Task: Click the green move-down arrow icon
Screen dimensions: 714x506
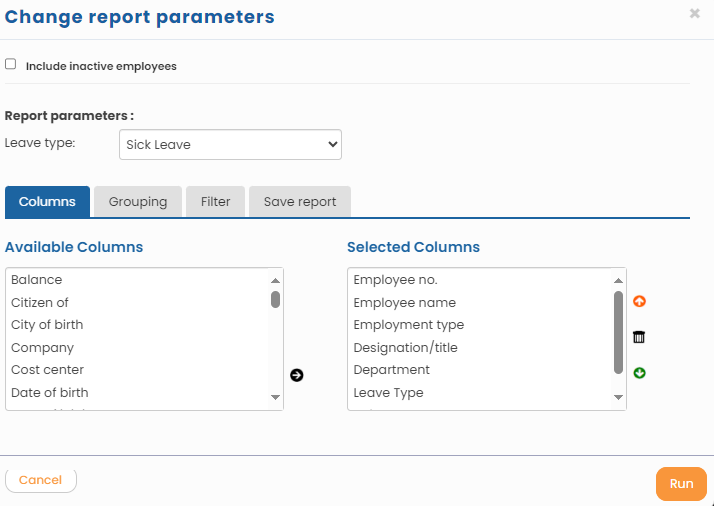Action: click(639, 373)
